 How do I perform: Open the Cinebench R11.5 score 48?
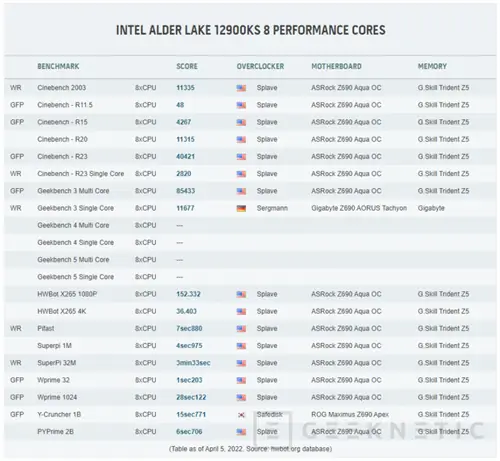180,105
